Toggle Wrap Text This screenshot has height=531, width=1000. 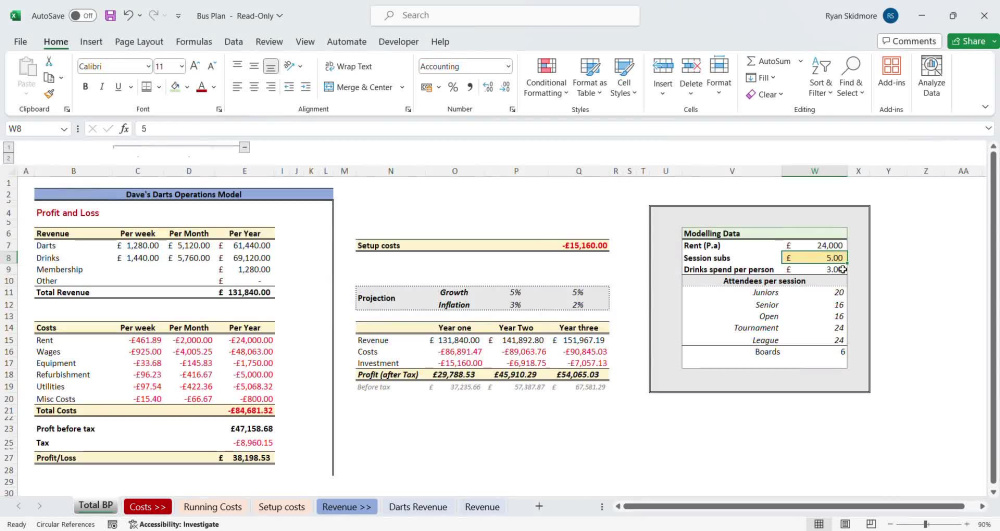coord(348,66)
